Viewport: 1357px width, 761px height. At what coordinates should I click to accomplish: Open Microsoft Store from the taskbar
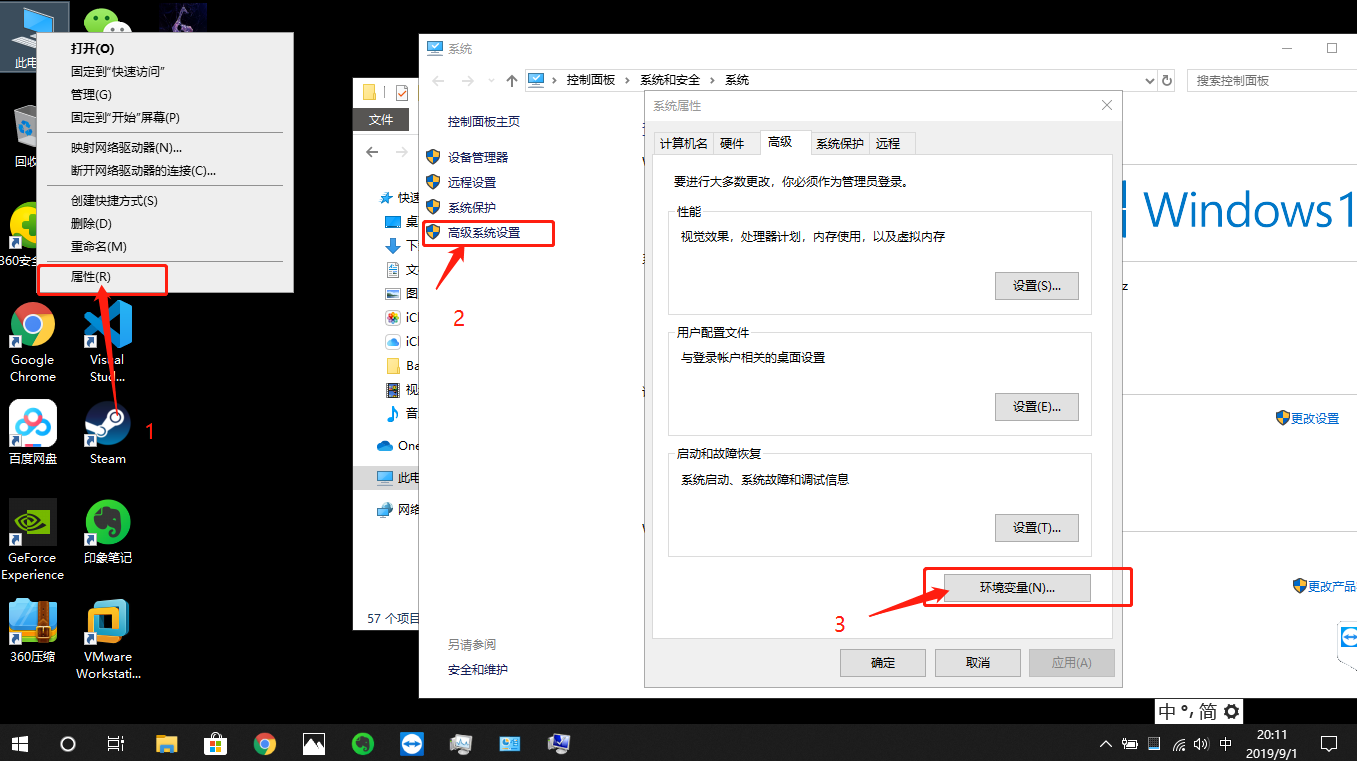tap(215, 744)
